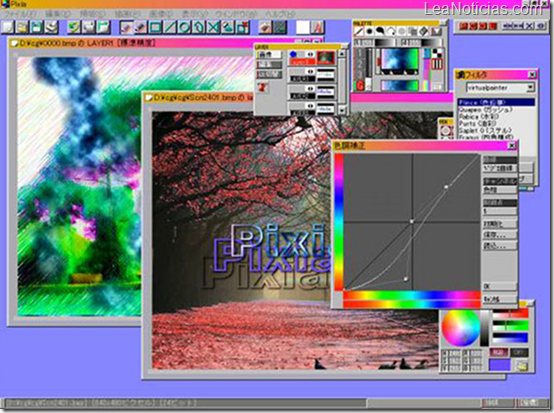Pick a hue from the color wheel
This screenshot has width=554, height=413.
click(460, 329)
